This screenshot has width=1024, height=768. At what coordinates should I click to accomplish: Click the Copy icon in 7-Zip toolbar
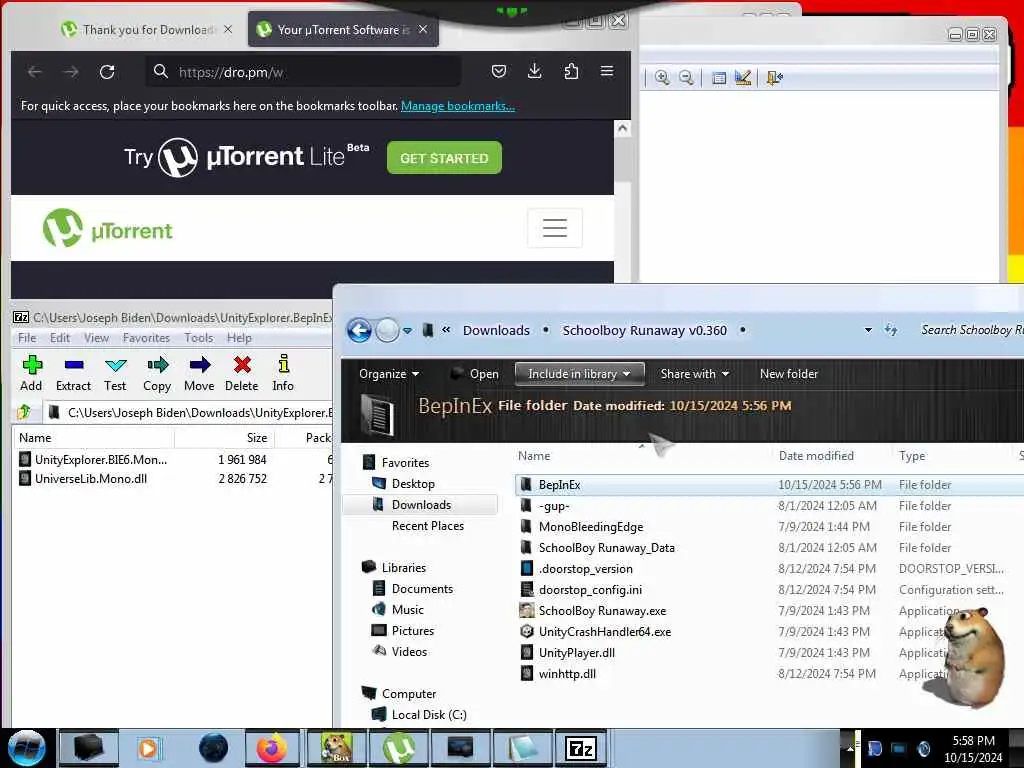[x=157, y=374]
